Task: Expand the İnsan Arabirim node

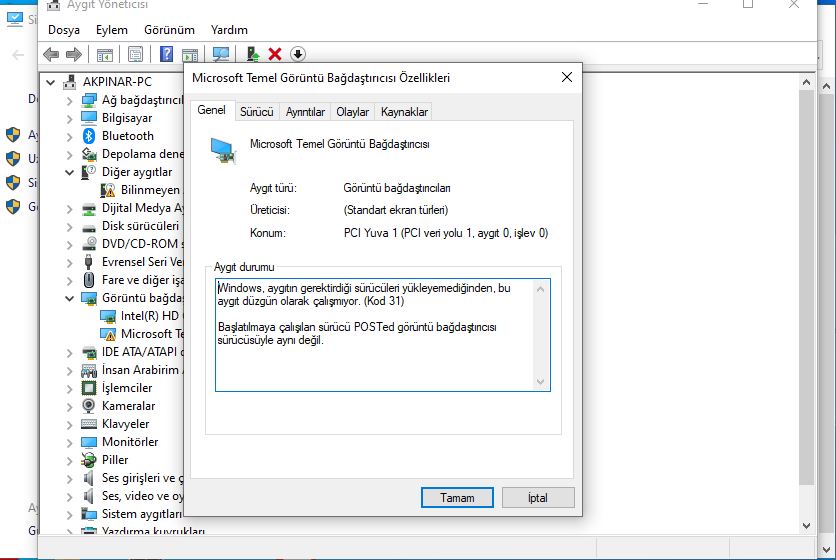Action: 69,370
